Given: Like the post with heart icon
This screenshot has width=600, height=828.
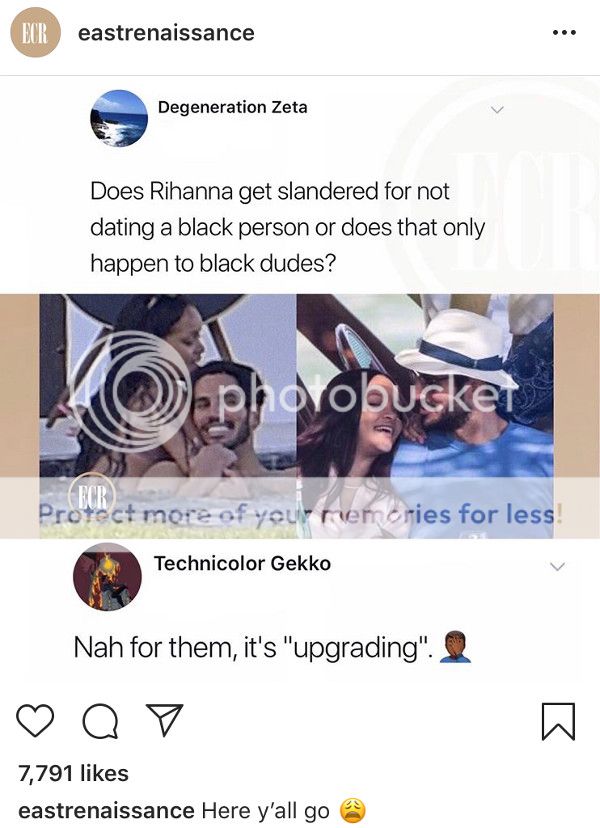Looking at the screenshot, I should [x=35, y=720].
